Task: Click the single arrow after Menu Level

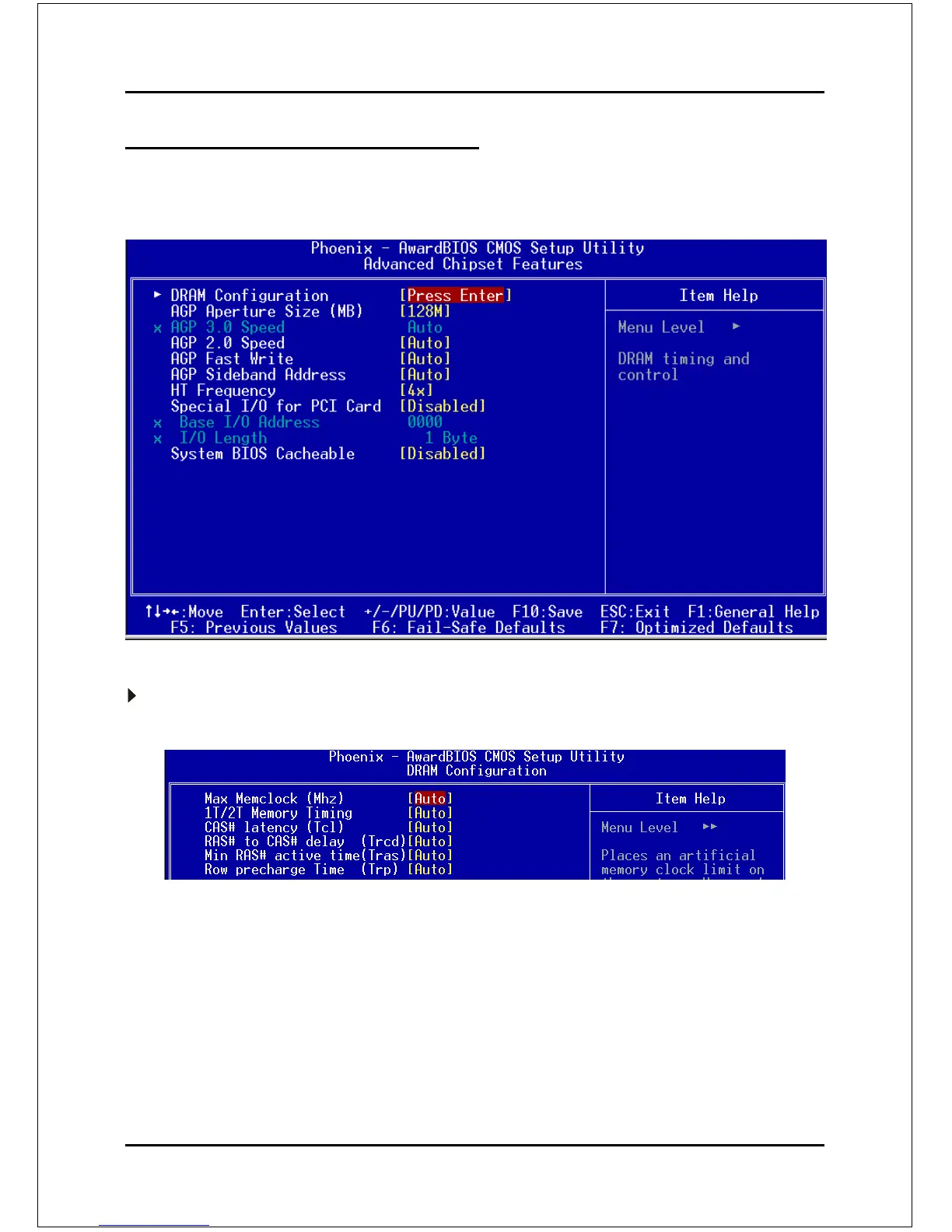Action: point(736,327)
